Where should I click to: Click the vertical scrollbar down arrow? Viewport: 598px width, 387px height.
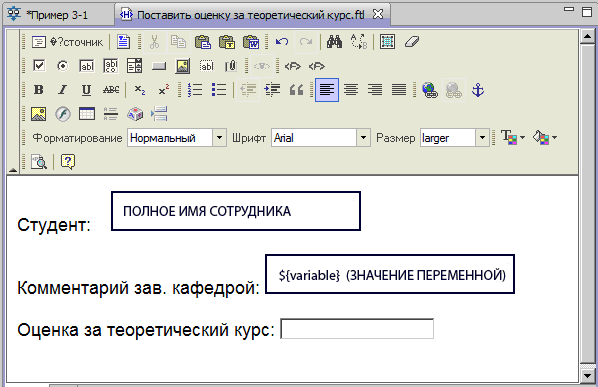588,376
